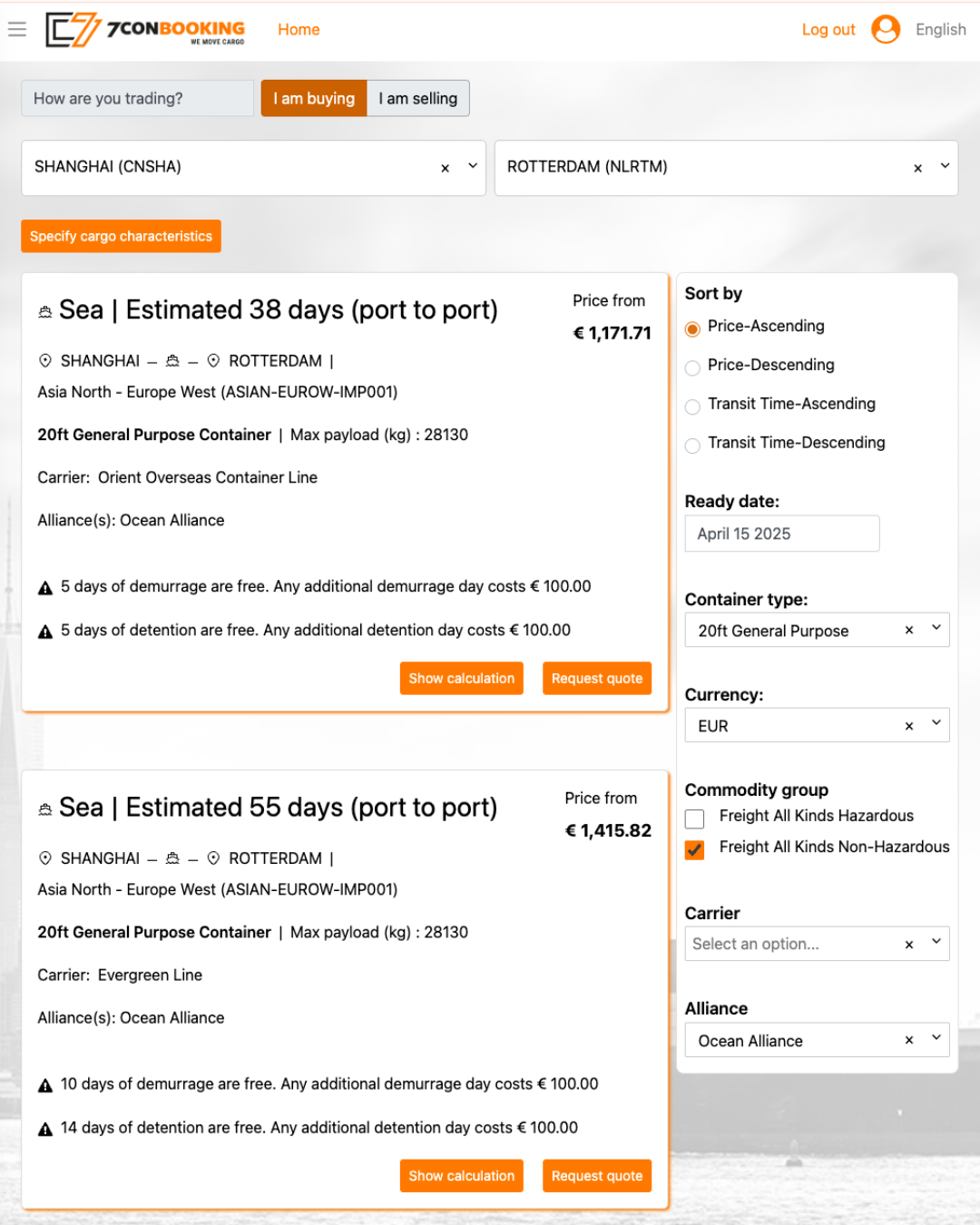The height and width of the screenshot is (1225, 980).
Task: Click the Ready date field showing April 15 2025
Action: coord(782,534)
